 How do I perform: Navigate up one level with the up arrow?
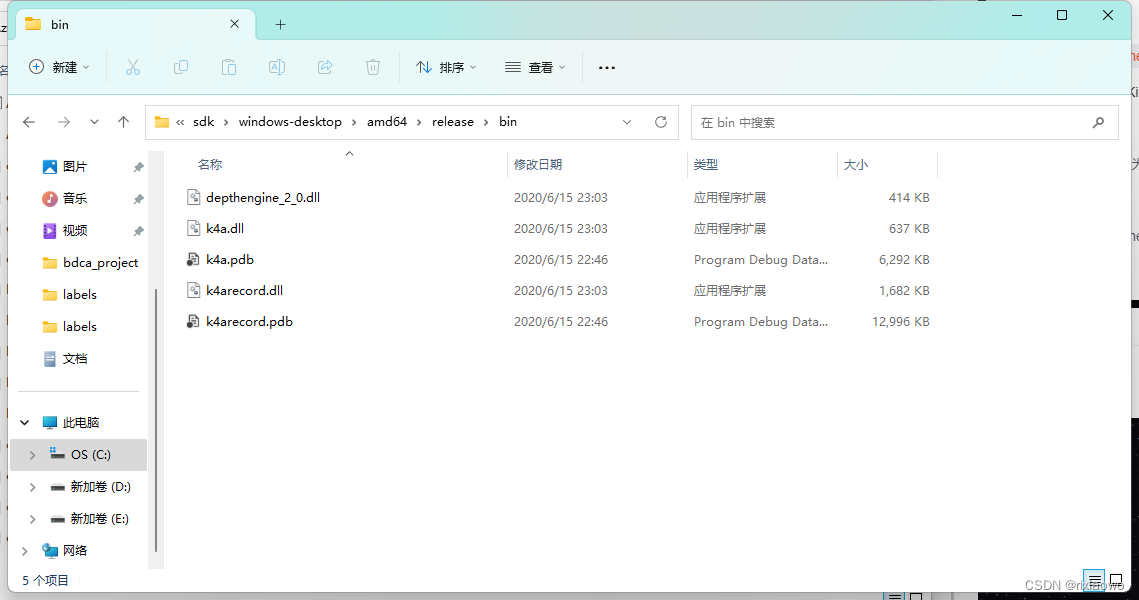point(123,121)
